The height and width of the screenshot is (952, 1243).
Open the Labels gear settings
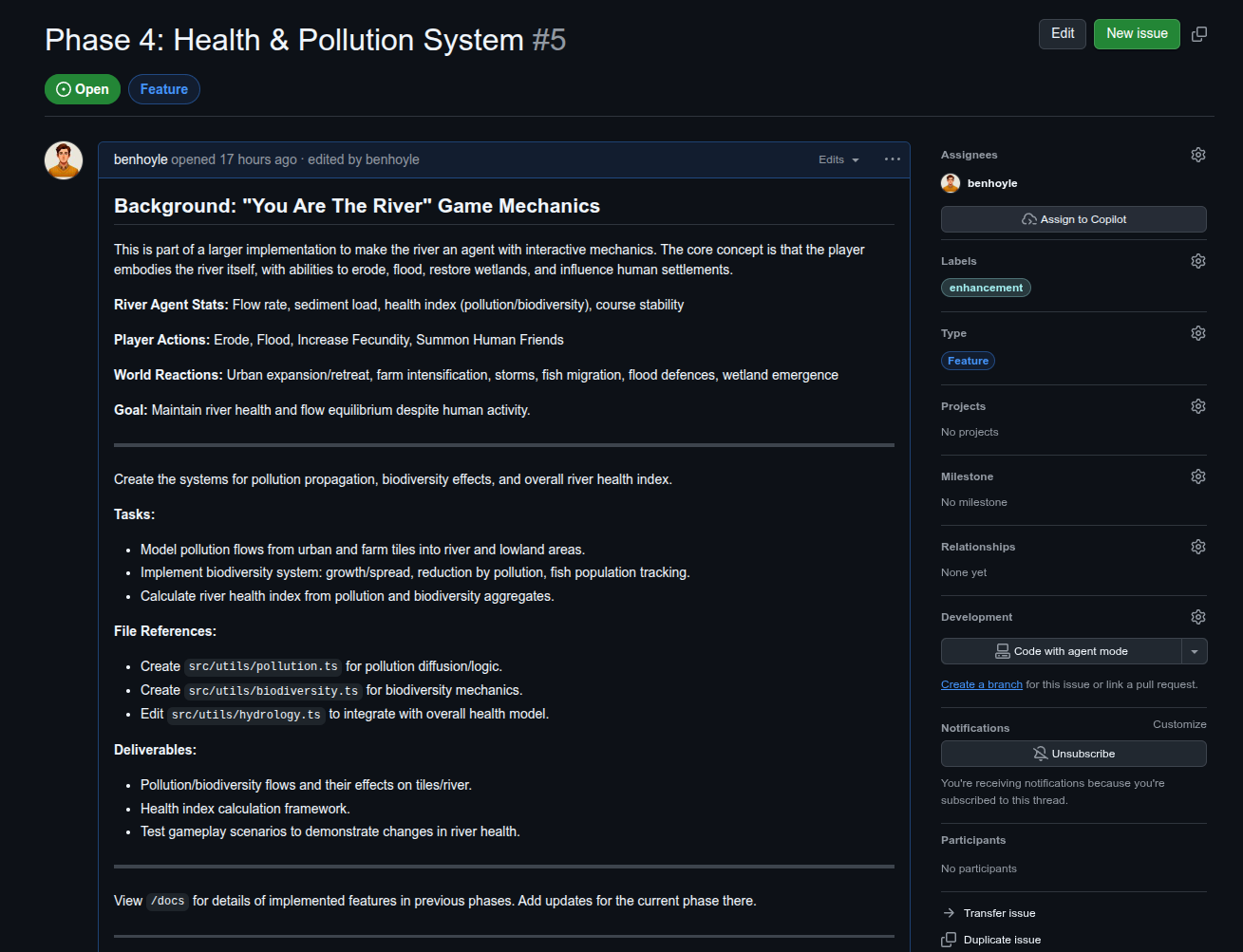(x=1197, y=261)
